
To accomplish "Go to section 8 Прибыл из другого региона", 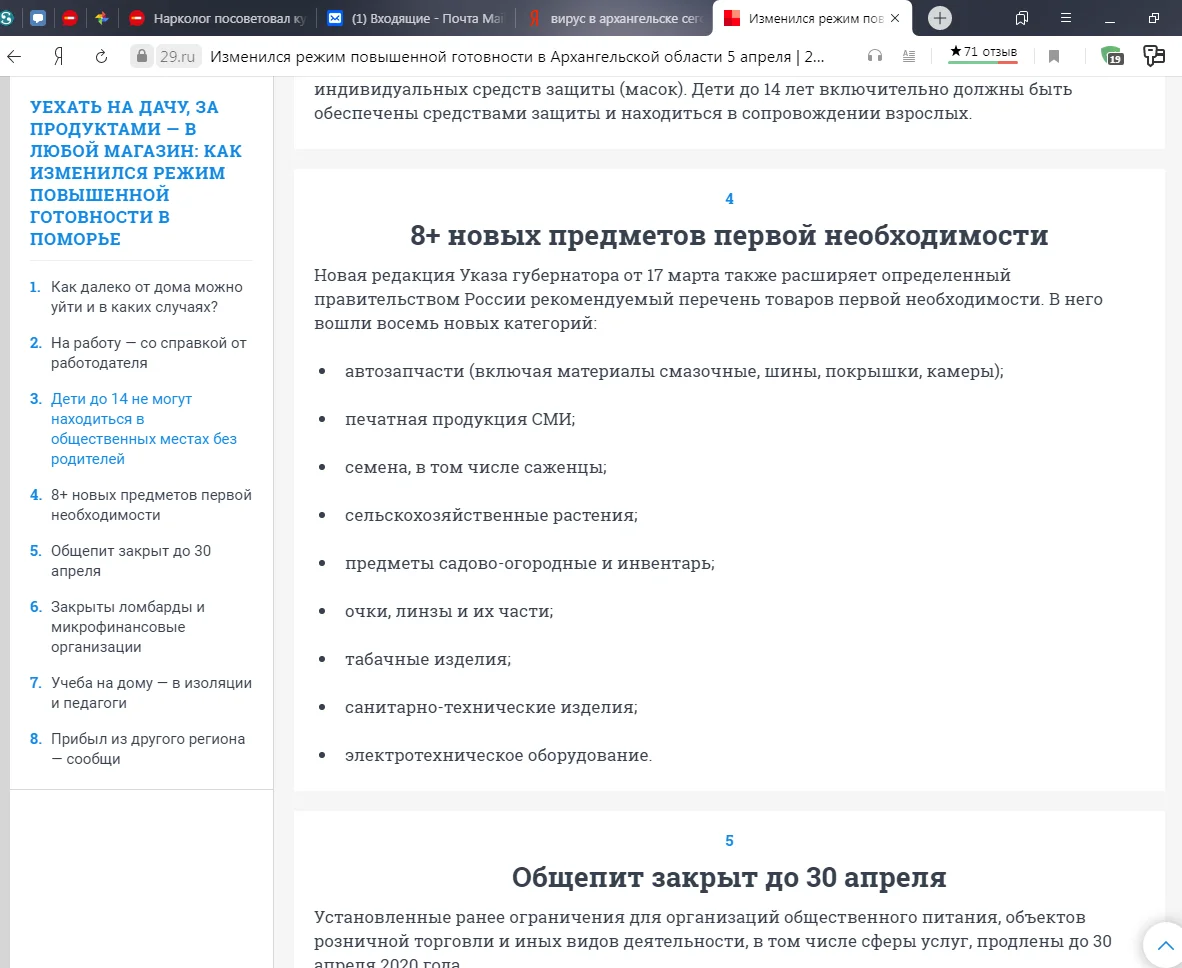I will pos(148,749).
